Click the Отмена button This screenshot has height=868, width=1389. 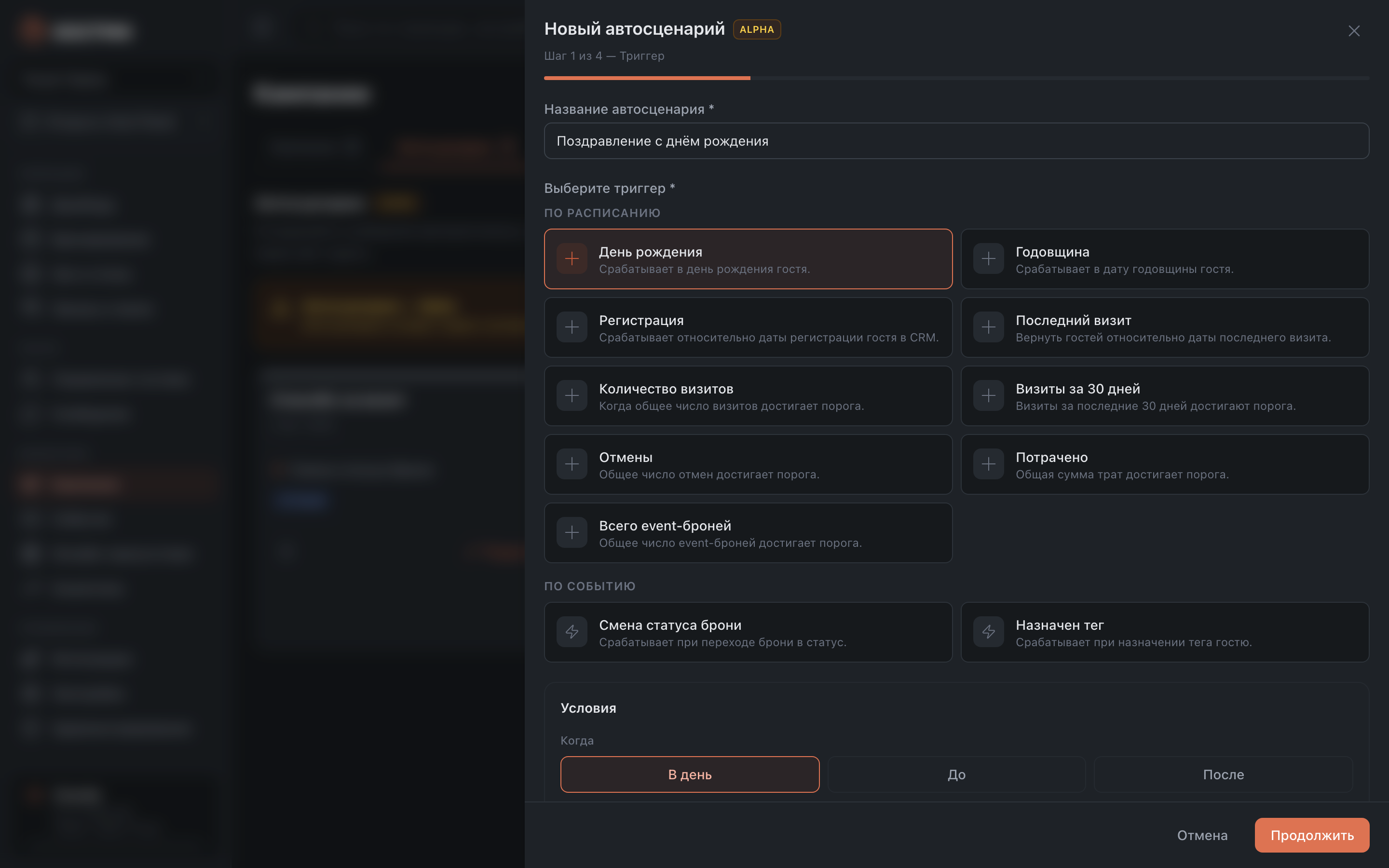point(1202,835)
